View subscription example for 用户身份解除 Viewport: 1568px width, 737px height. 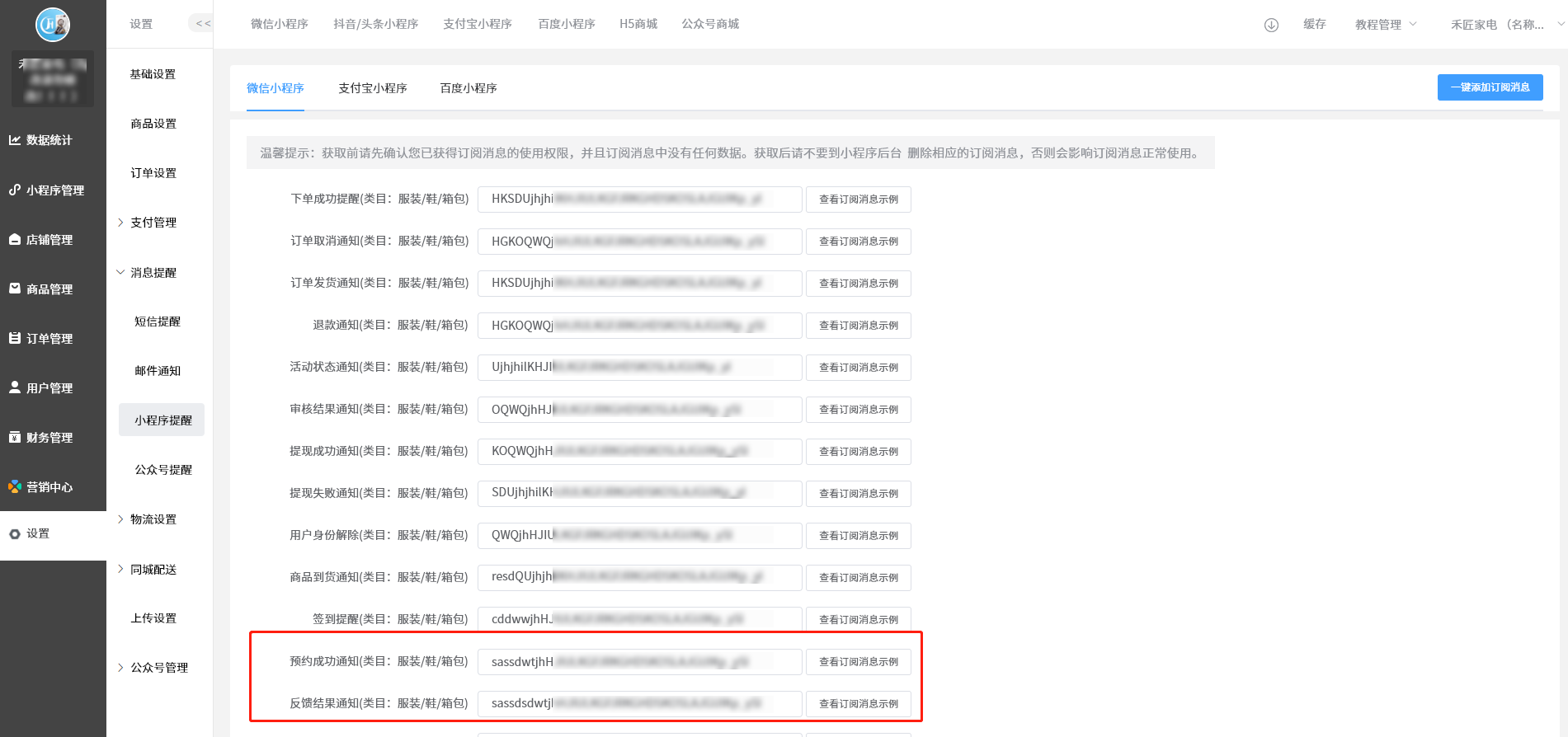[859, 536]
